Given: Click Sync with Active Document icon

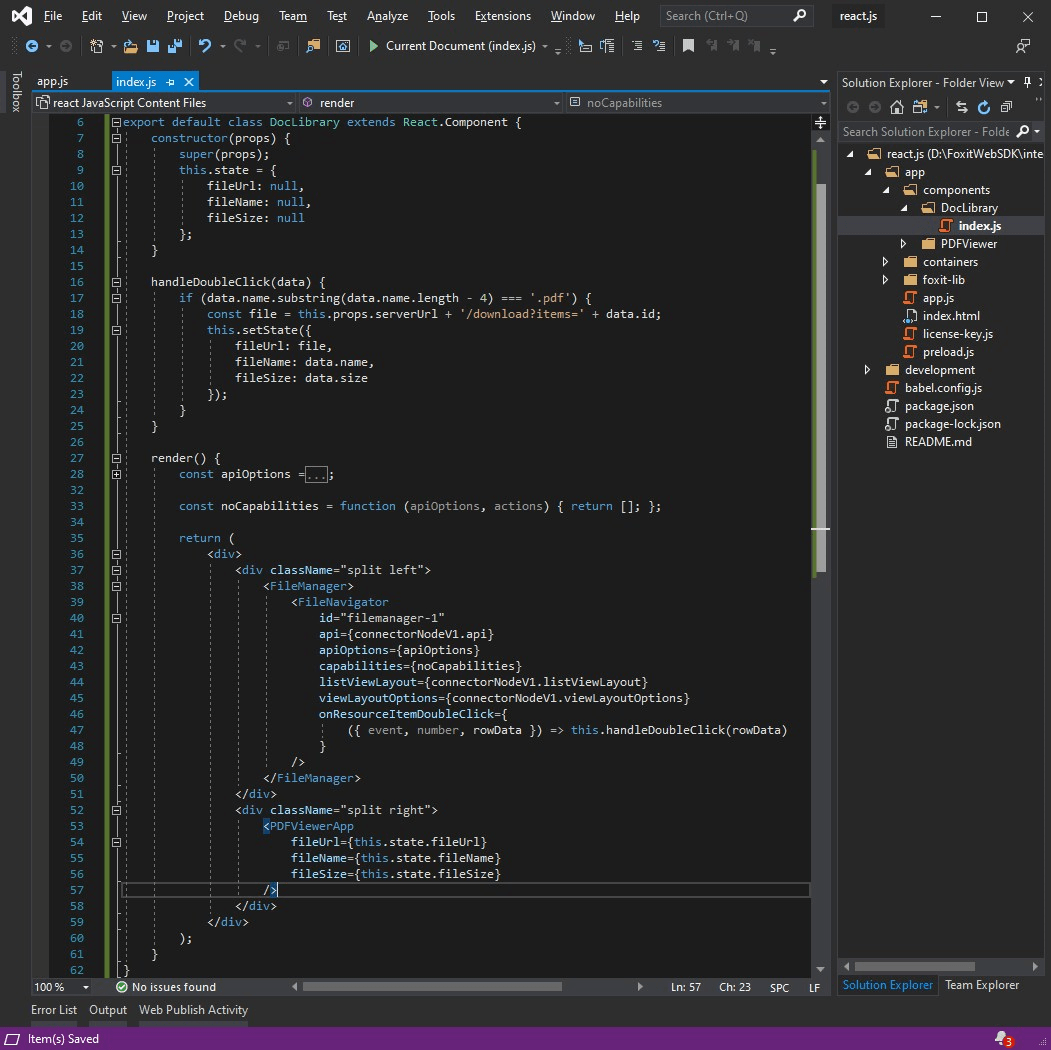Looking at the screenshot, I should tap(962, 107).
